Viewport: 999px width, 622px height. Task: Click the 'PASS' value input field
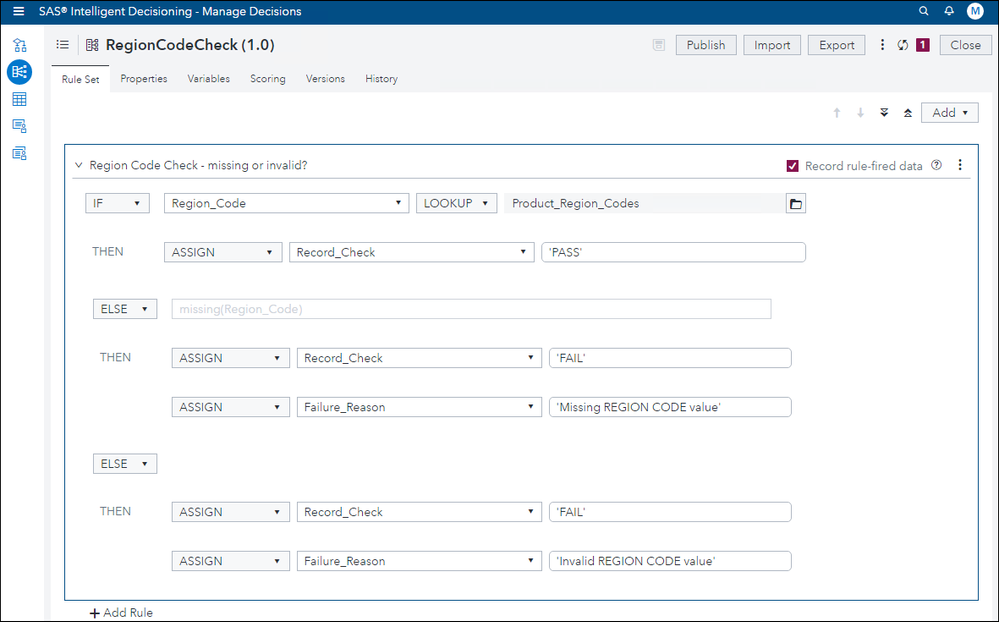[x=672, y=253]
